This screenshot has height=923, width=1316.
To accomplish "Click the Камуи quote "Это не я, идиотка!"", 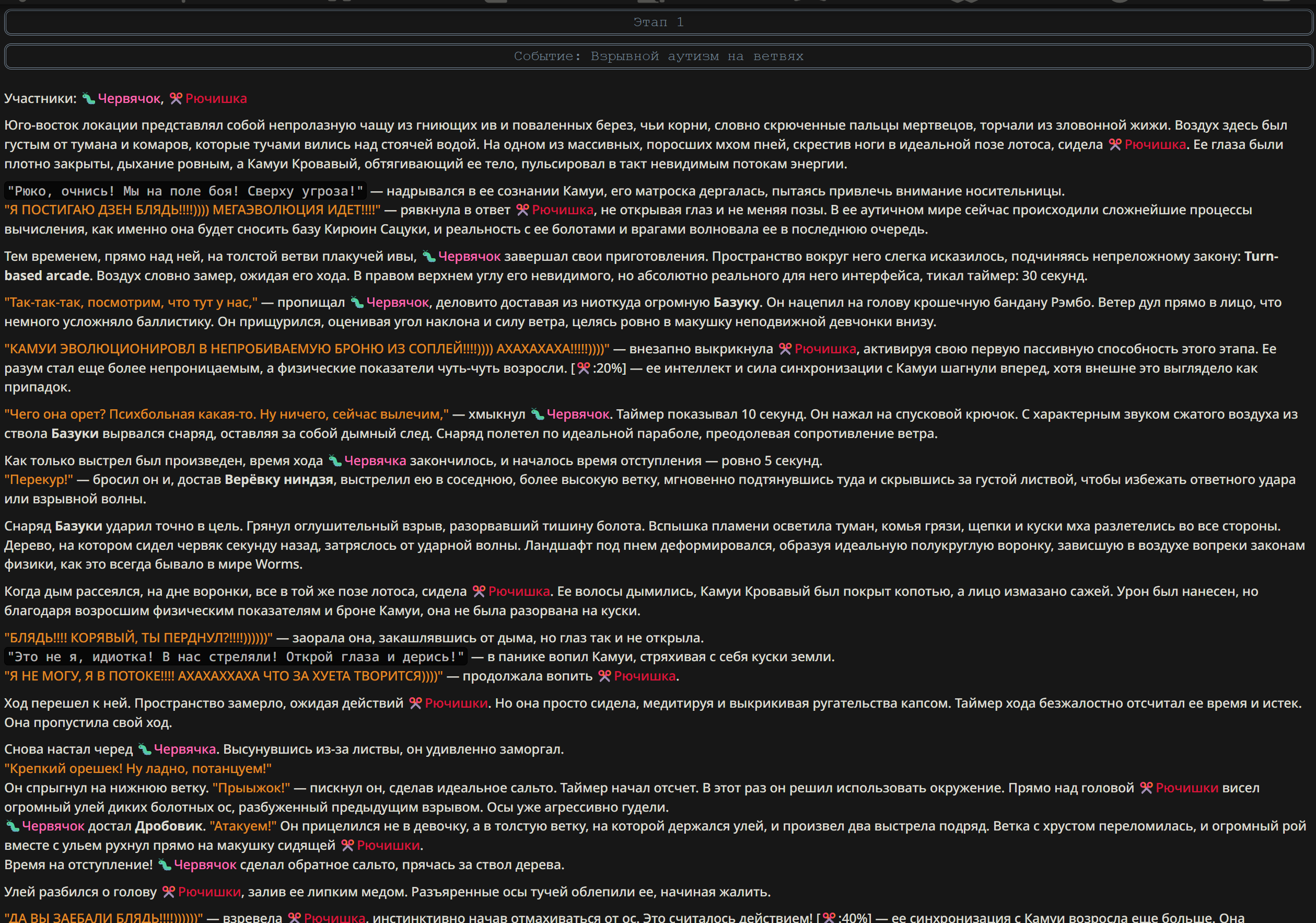I will (236, 656).
